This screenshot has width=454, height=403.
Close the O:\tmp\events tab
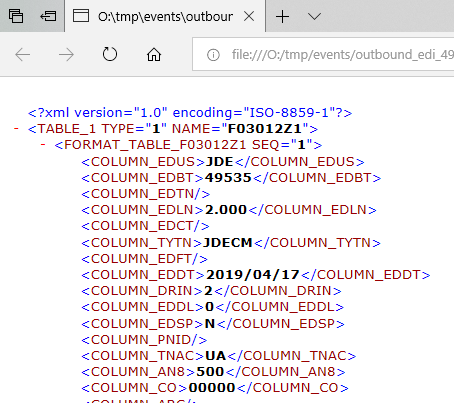click(x=249, y=16)
